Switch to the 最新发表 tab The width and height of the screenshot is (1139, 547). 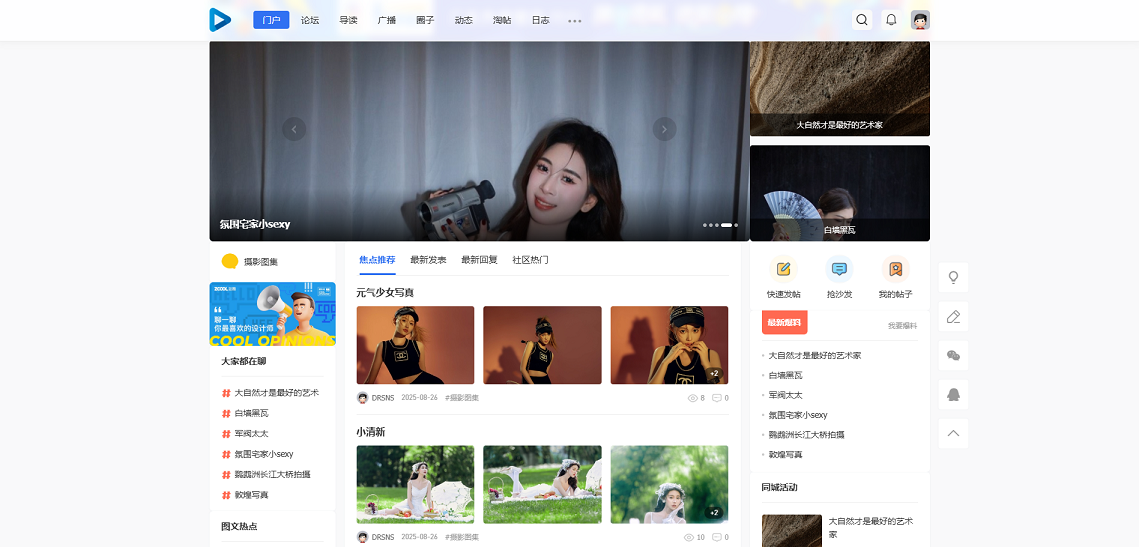(x=428, y=260)
